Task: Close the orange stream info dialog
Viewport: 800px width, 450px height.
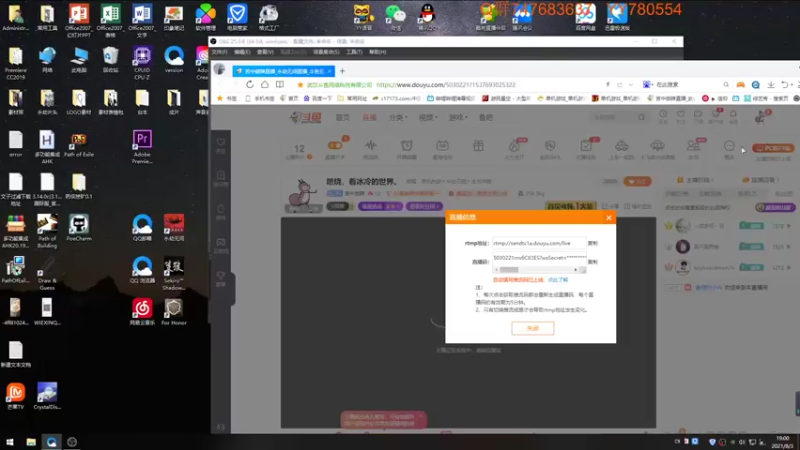Action: tap(609, 218)
